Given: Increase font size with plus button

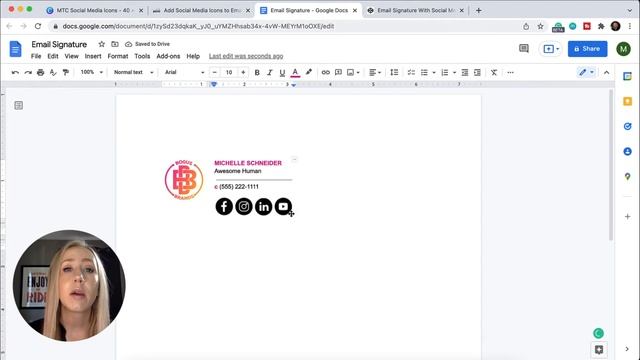Looking at the screenshot, I should point(243,72).
